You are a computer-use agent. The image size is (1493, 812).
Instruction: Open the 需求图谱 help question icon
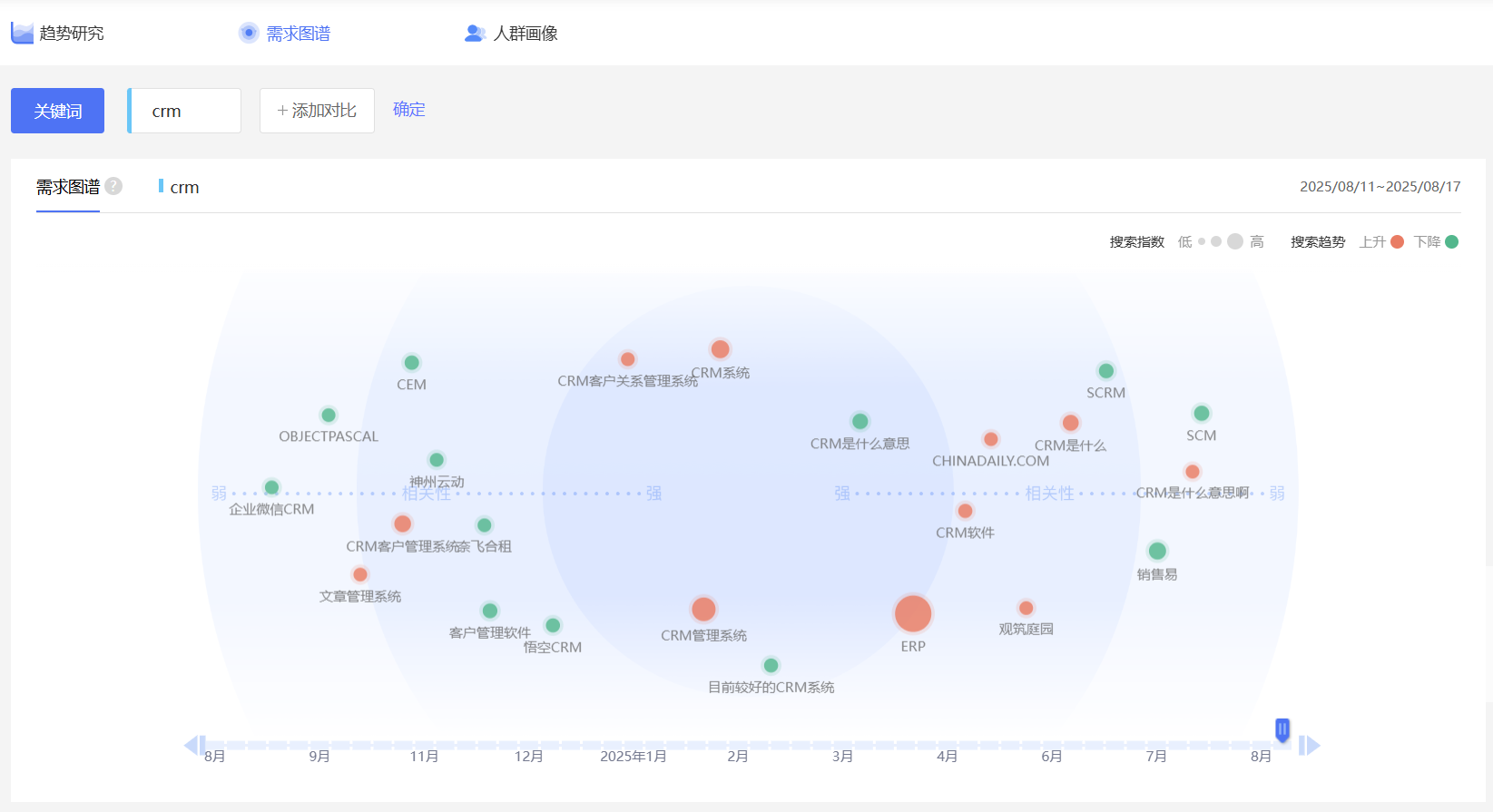[113, 186]
